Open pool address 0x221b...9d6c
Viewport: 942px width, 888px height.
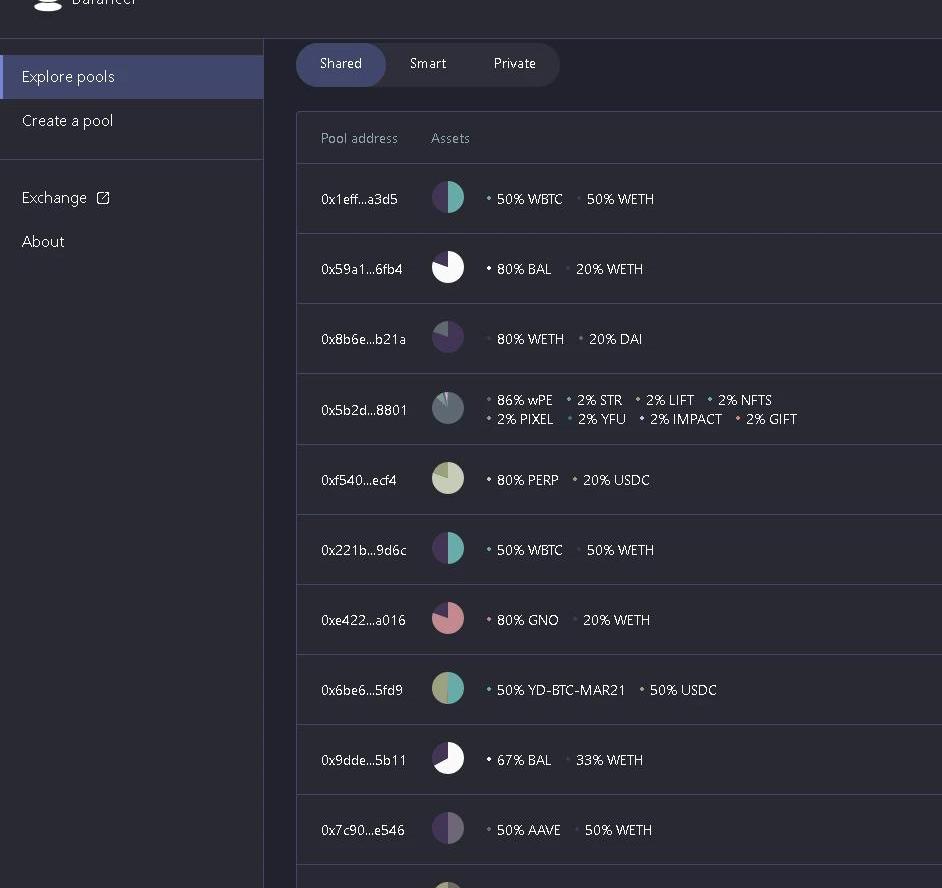[x=363, y=550]
